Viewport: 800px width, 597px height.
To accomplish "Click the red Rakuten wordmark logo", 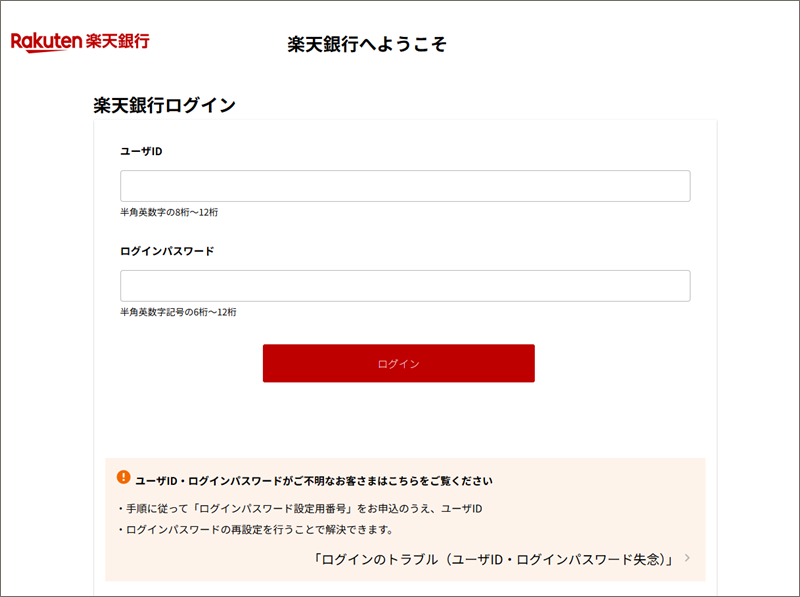I will [x=46, y=42].
